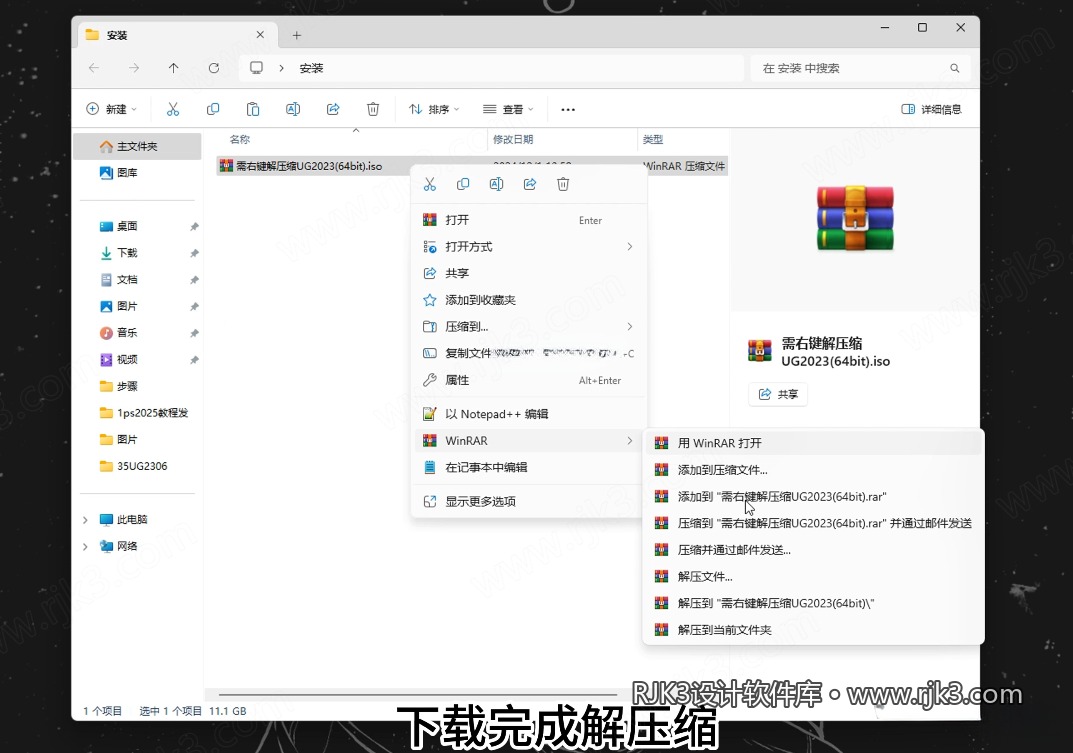Click the Paste icon in Explorer toolbar
The width and height of the screenshot is (1073, 753).
click(253, 109)
